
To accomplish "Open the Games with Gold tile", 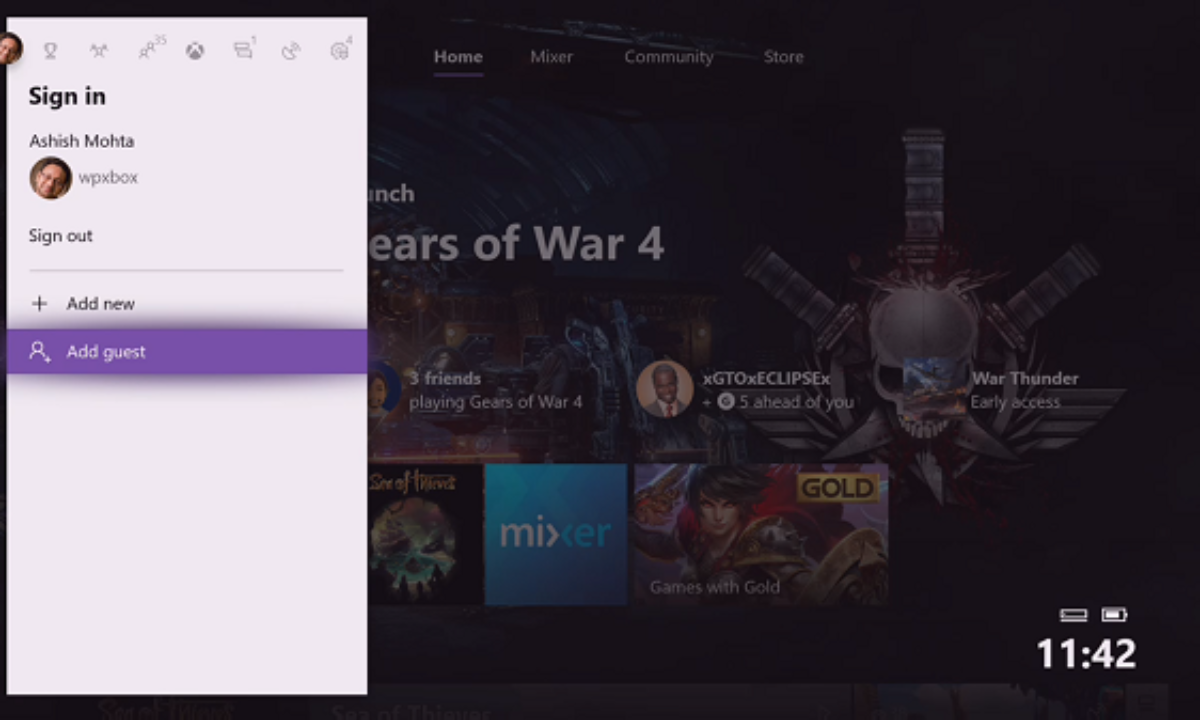I will 761,534.
